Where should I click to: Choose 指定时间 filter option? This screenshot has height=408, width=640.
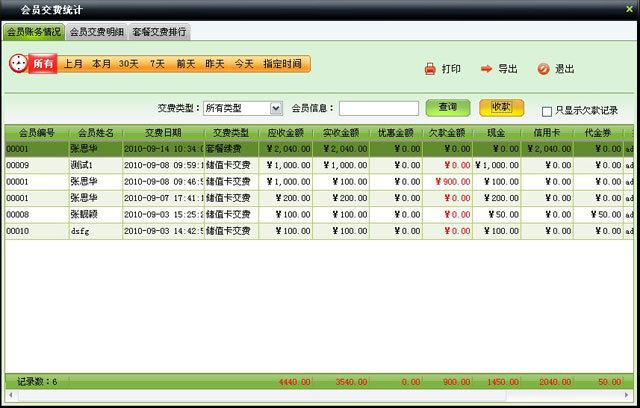tap(282, 63)
